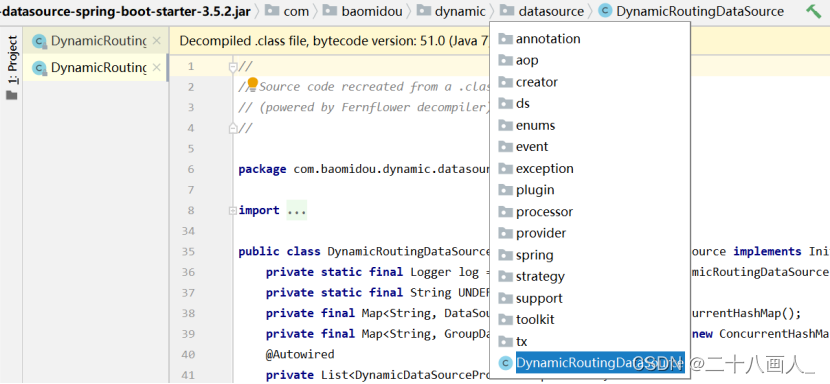The height and width of the screenshot is (384, 830).
Task: Click the creator folder icon
Action: pyautogui.click(x=506, y=82)
